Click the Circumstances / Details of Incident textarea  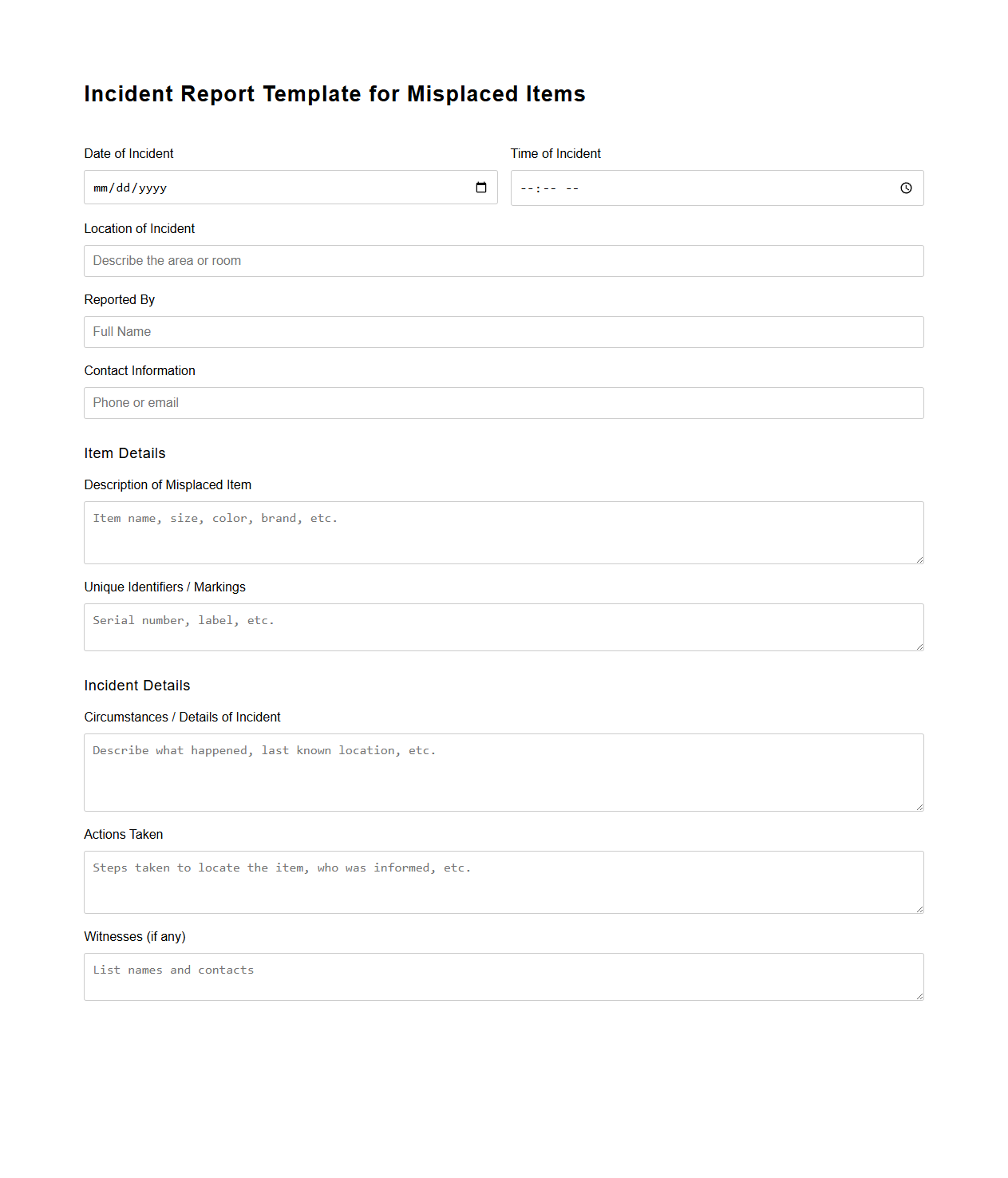click(503, 771)
